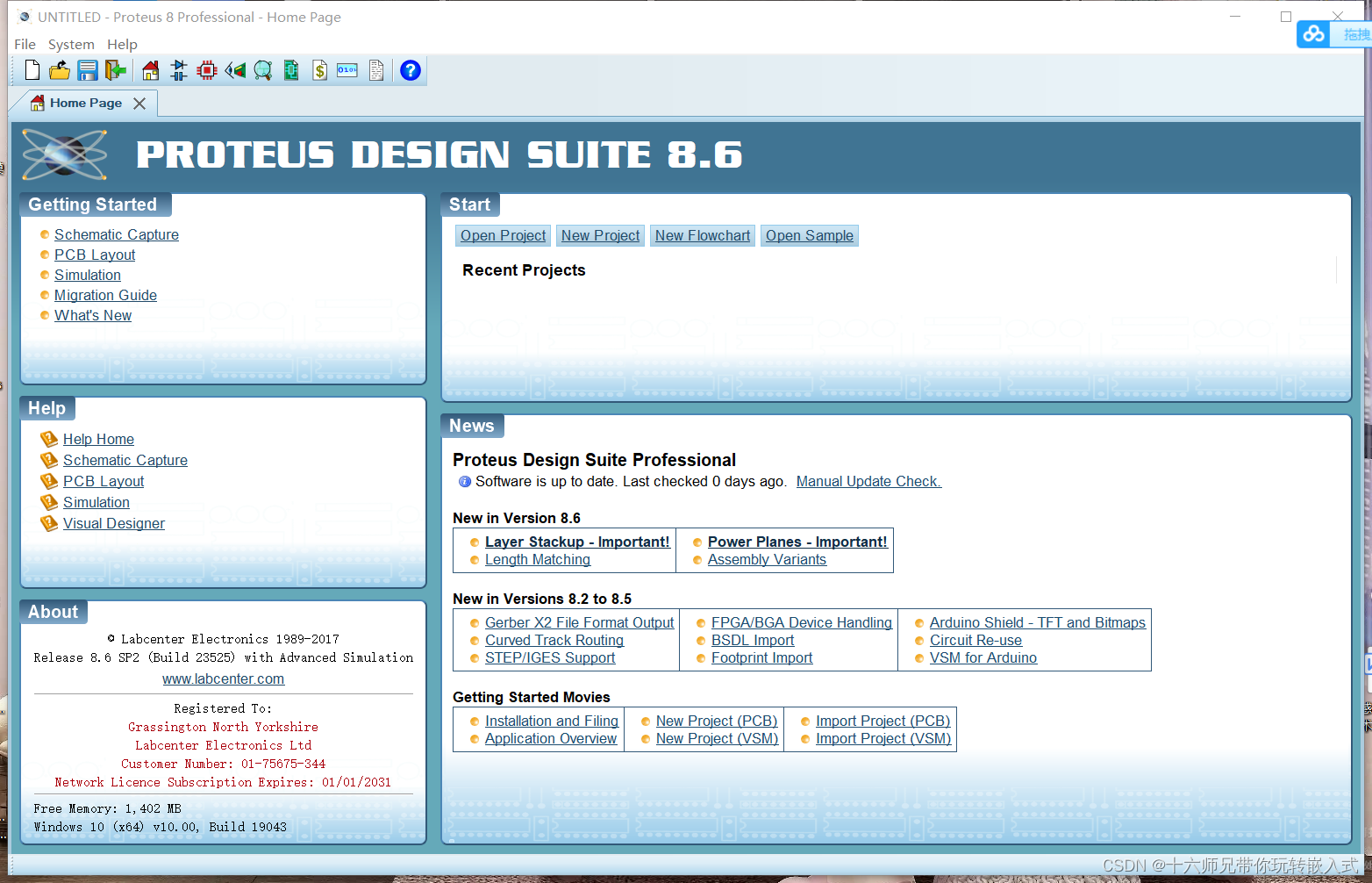Open Power Planes - Important! link
Viewport: 1372px width, 883px height.
(797, 542)
